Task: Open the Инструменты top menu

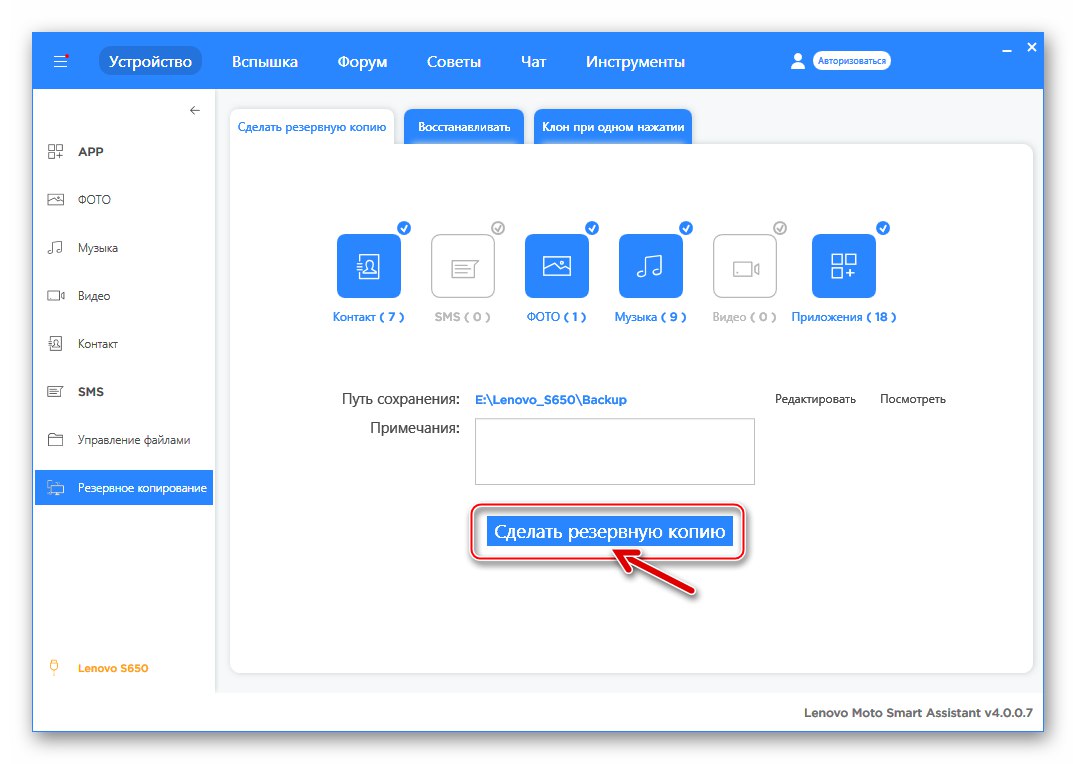Action: click(635, 62)
